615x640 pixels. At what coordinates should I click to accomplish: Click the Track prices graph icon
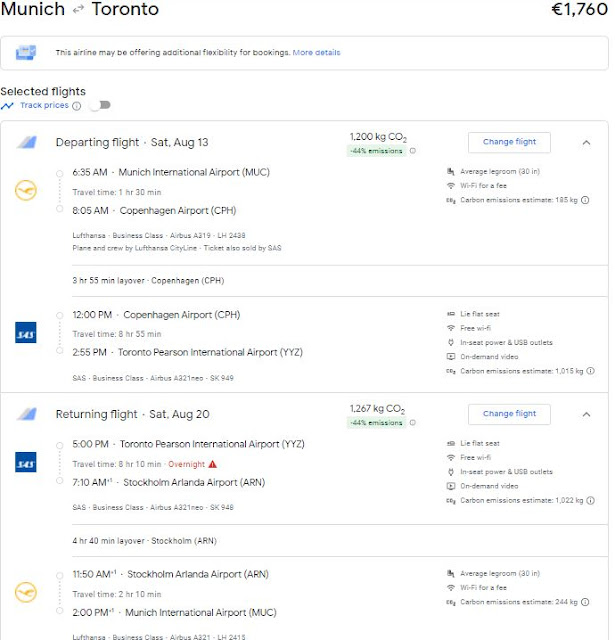[7, 106]
